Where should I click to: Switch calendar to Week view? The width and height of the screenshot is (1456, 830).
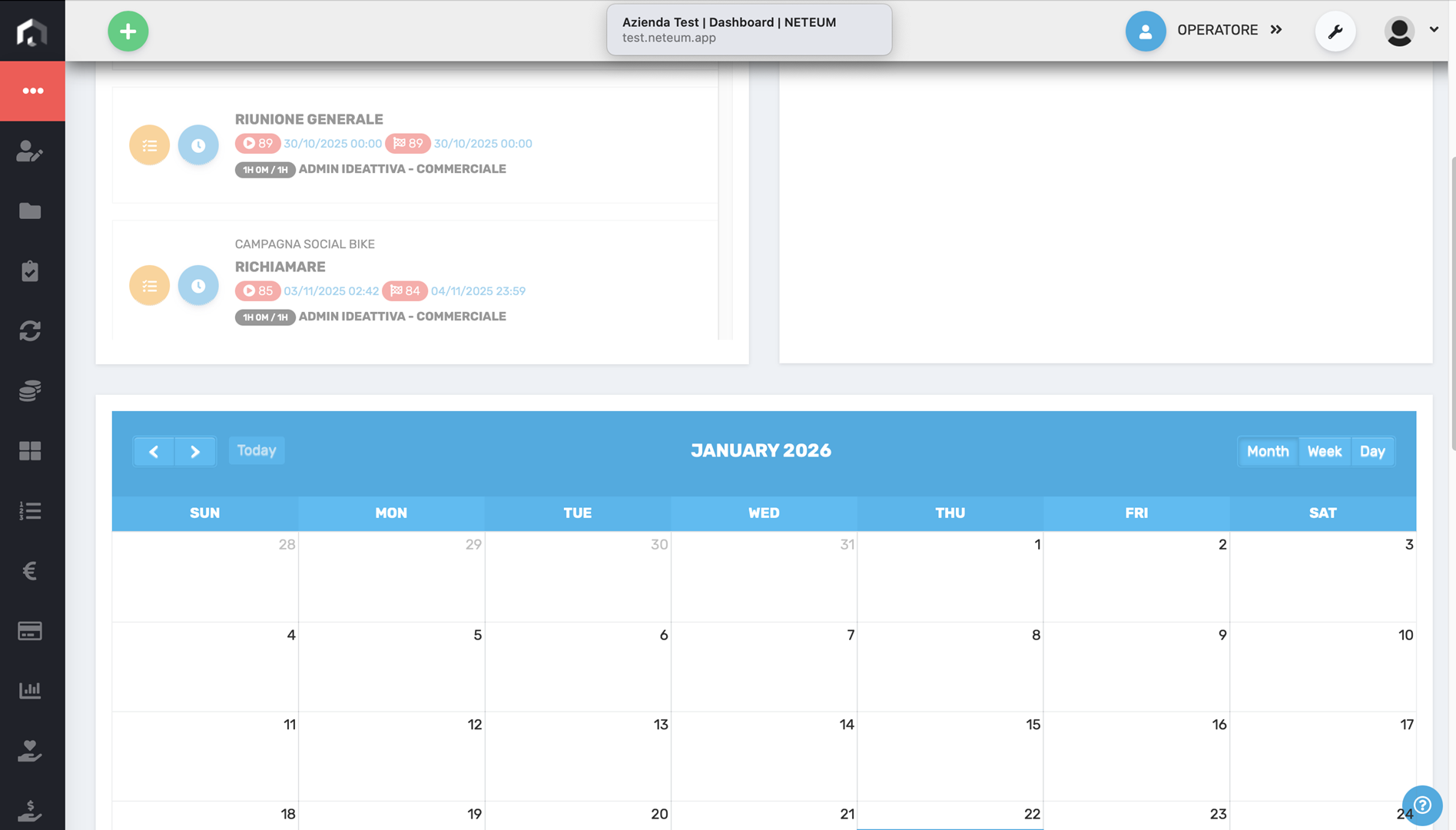pos(1324,451)
